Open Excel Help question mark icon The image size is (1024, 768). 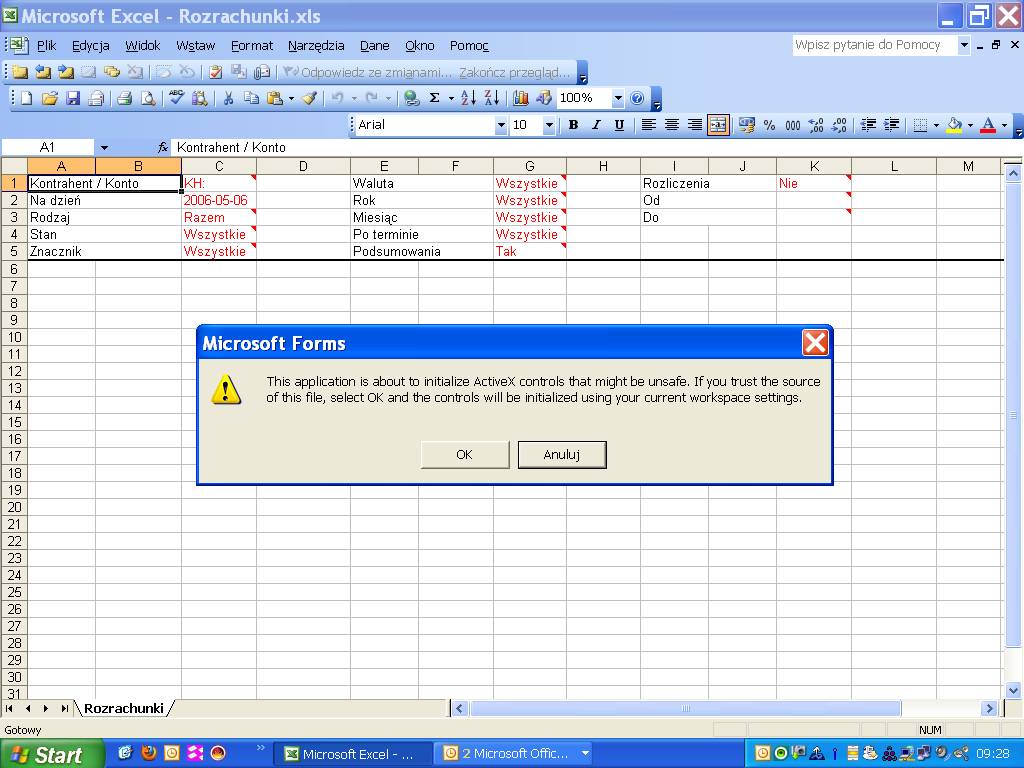pos(637,99)
